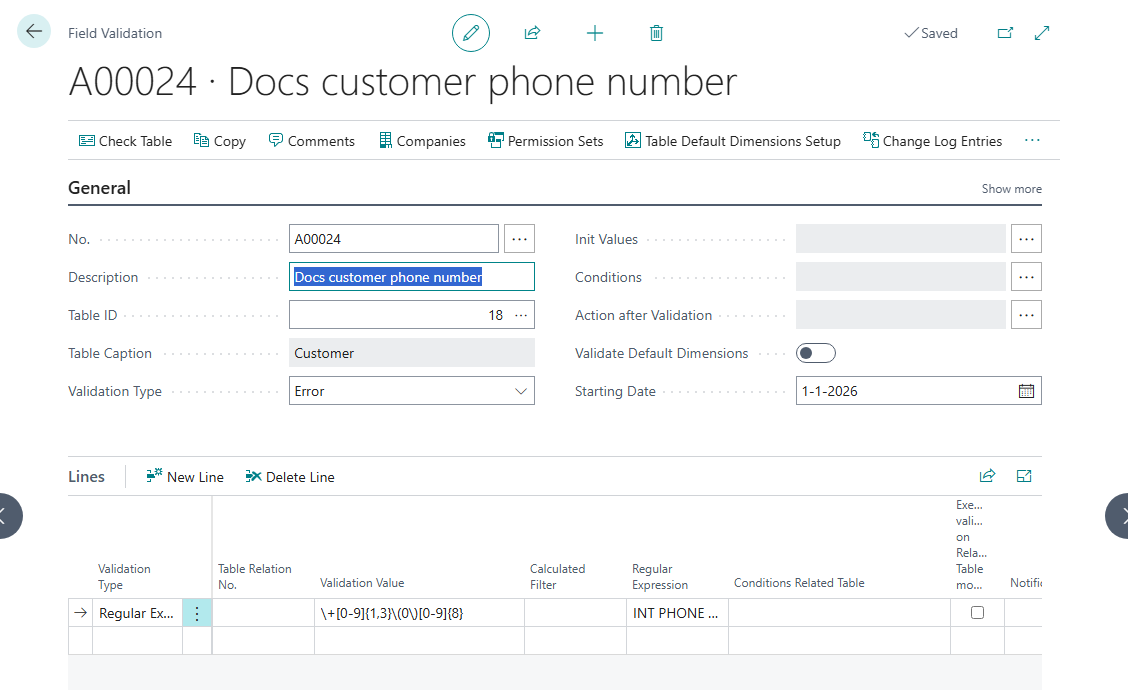Delete record using trash icon
This screenshot has width=1128, height=690.
click(x=656, y=33)
